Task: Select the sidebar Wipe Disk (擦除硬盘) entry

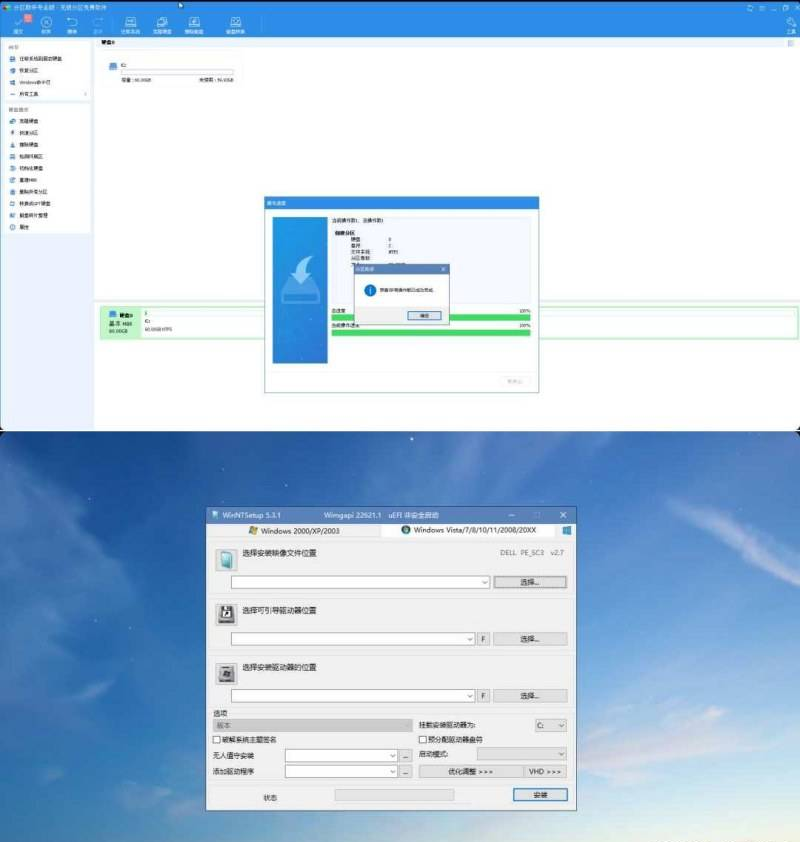Action: [24, 144]
